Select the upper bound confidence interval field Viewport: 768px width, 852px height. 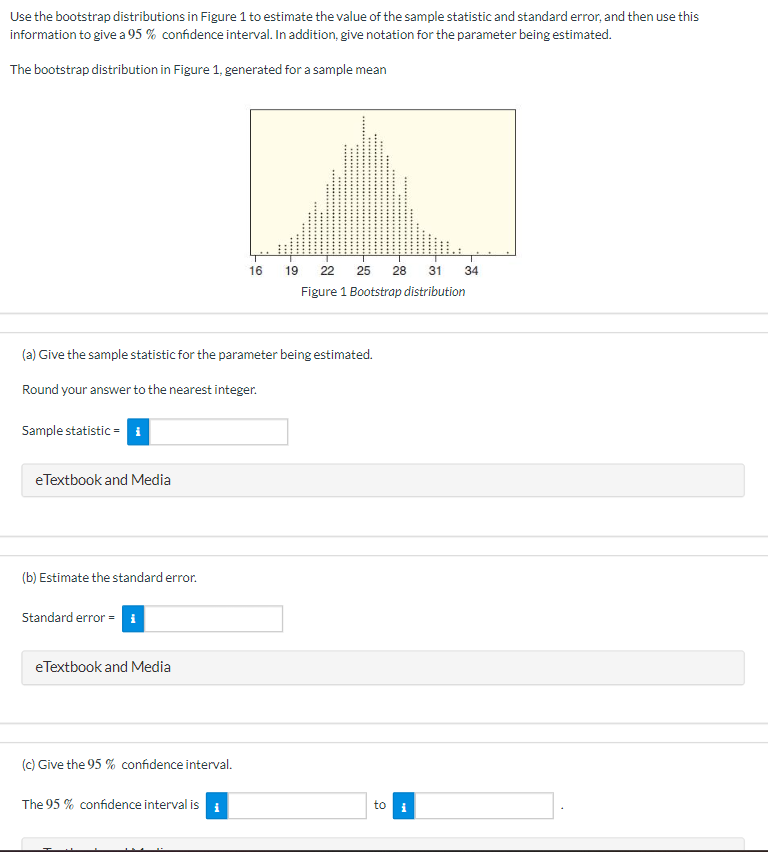click(x=485, y=805)
